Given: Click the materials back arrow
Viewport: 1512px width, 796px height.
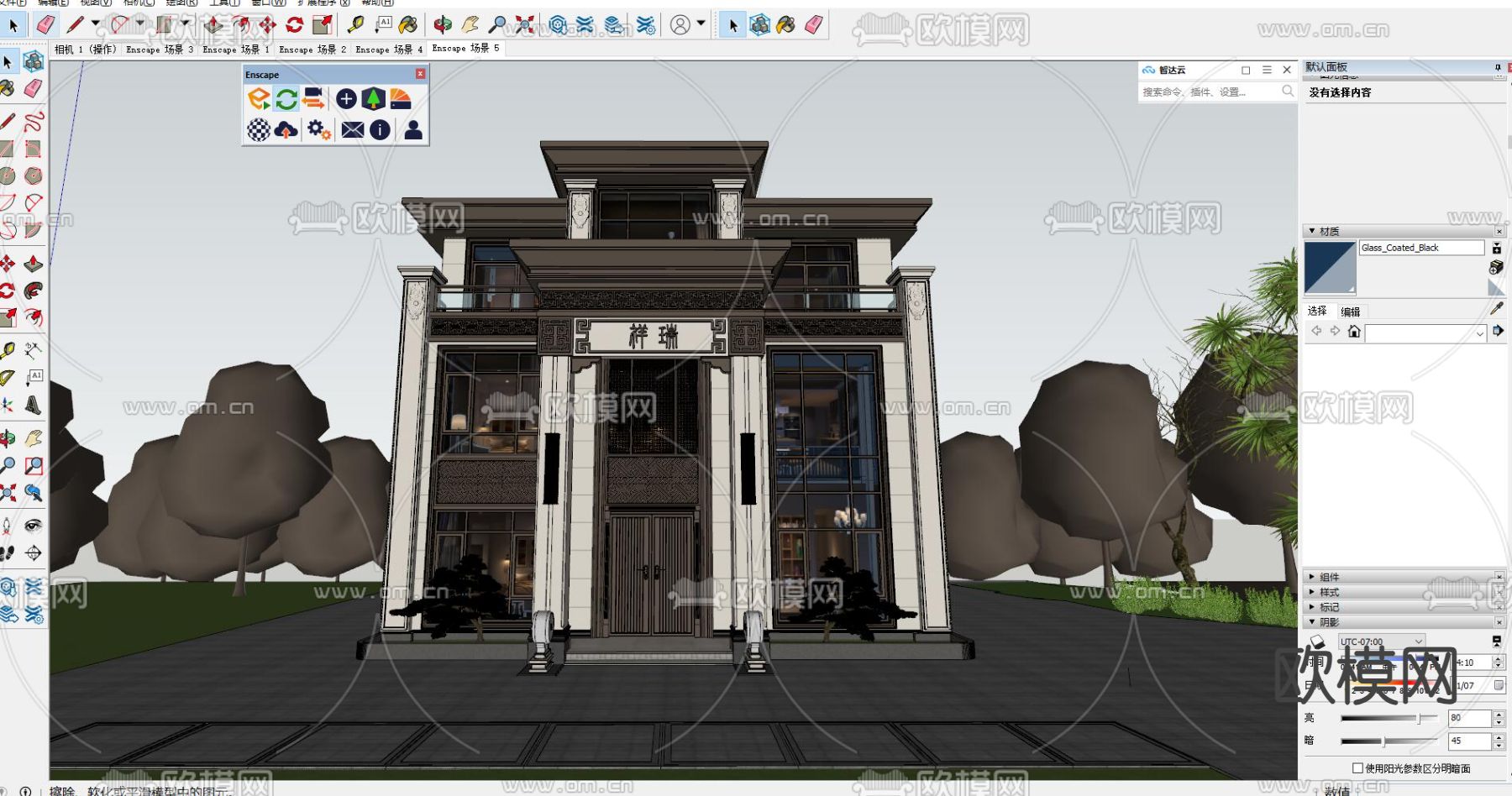Looking at the screenshot, I should [x=1316, y=332].
